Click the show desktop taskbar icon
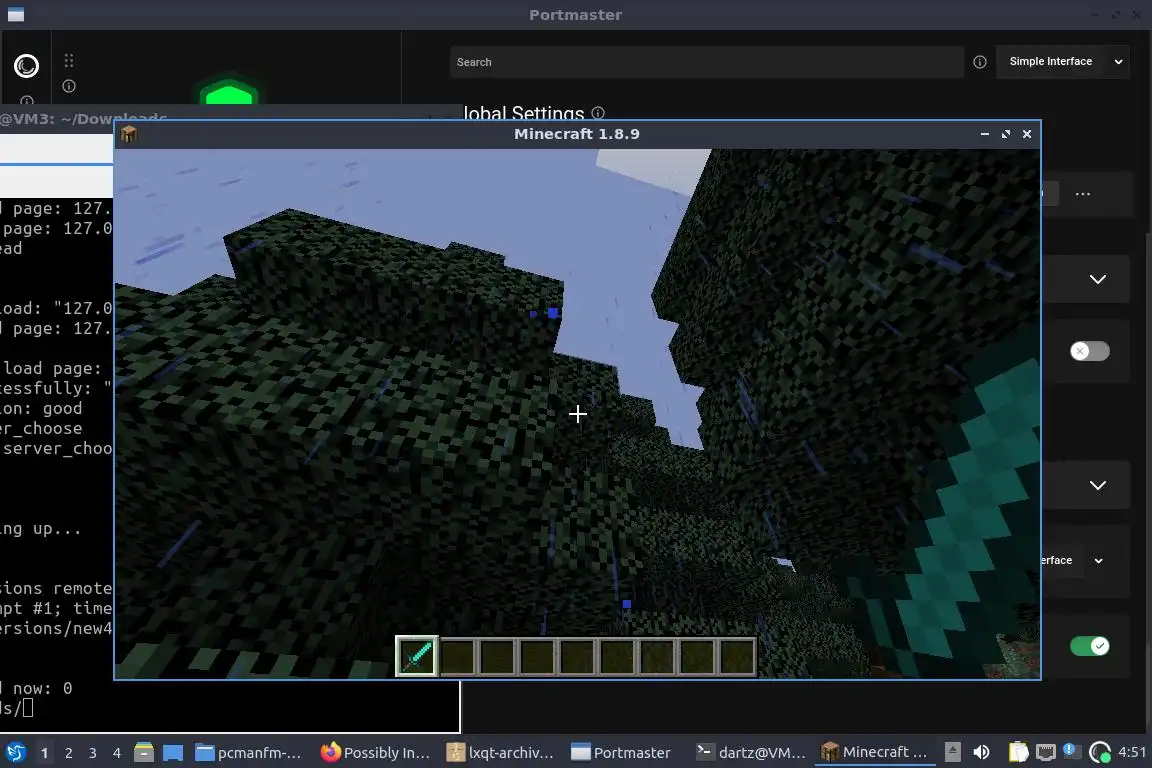 [173, 753]
